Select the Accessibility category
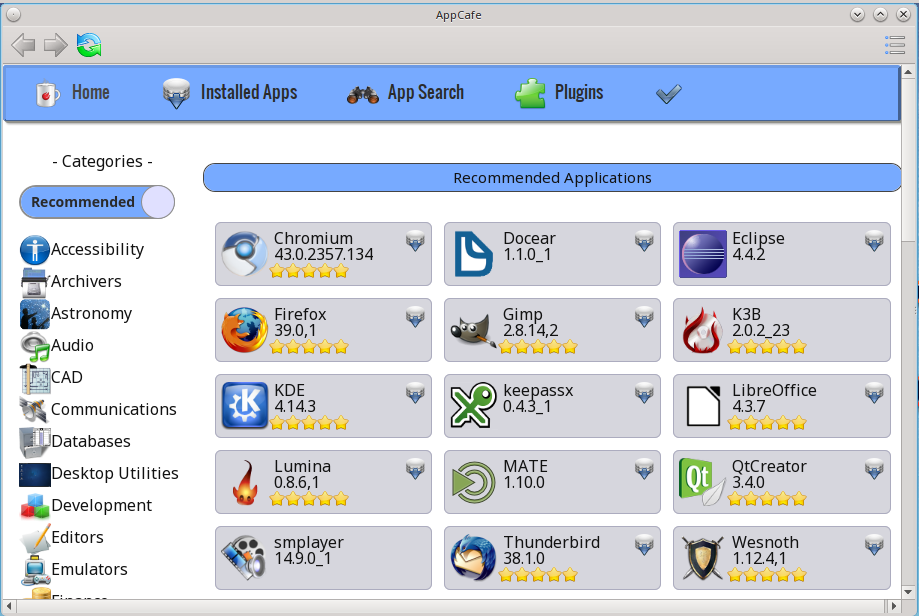This screenshot has width=919, height=616. (x=82, y=250)
